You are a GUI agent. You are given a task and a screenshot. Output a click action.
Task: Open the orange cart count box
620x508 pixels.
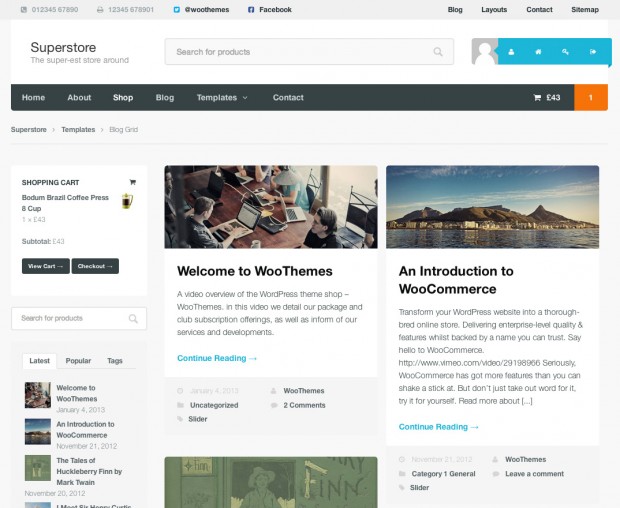591,97
